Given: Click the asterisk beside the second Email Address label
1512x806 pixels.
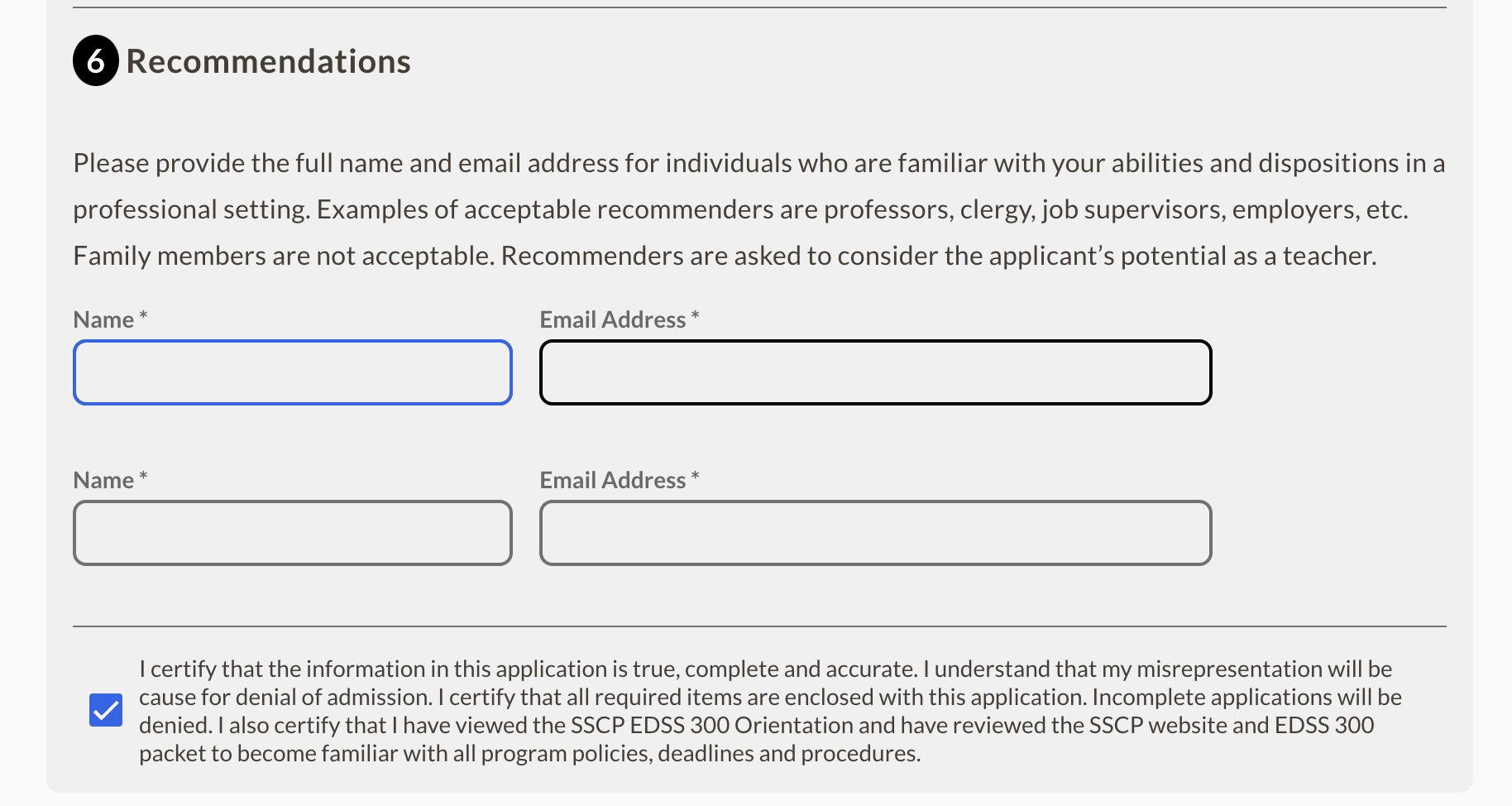Looking at the screenshot, I should pyautogui.click(x=696, y=477).
